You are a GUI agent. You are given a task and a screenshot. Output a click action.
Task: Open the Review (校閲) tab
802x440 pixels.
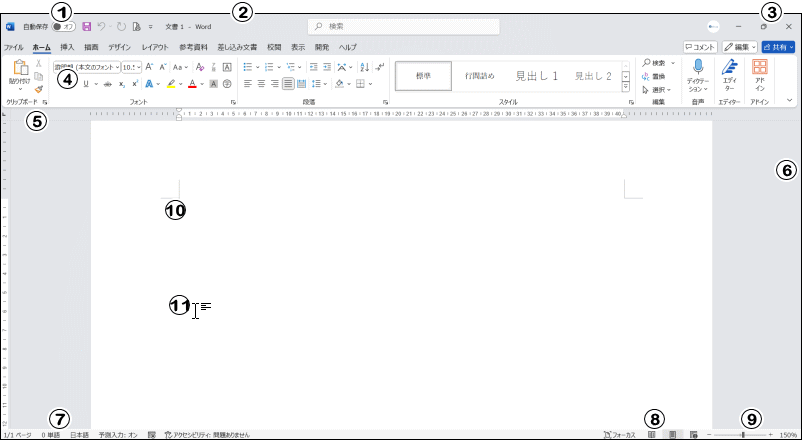tap(274, 47)
